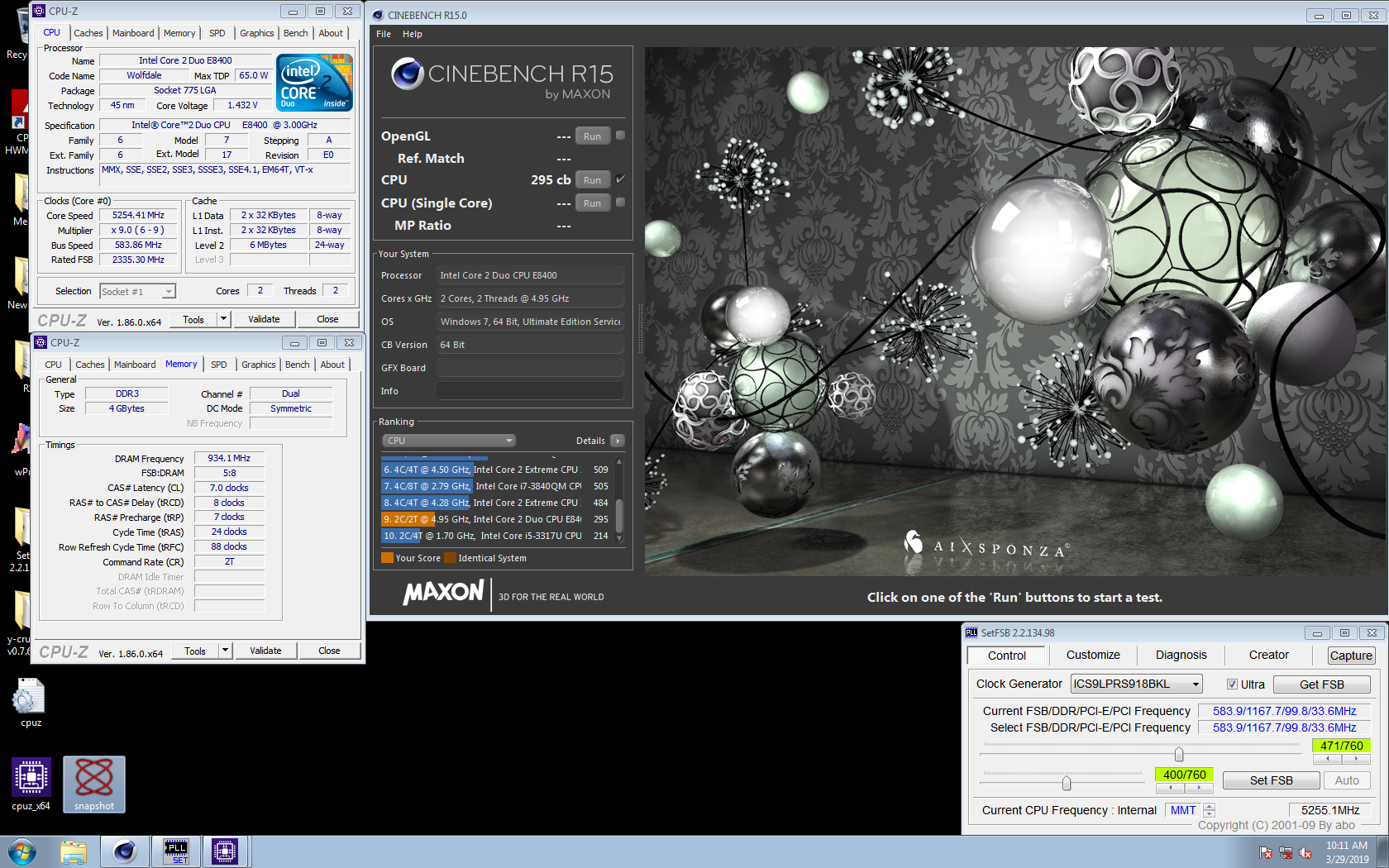Switch to SetFSB in the taskbar
The height and width of the screenshot is (868, 1389).
pos(176,851)
